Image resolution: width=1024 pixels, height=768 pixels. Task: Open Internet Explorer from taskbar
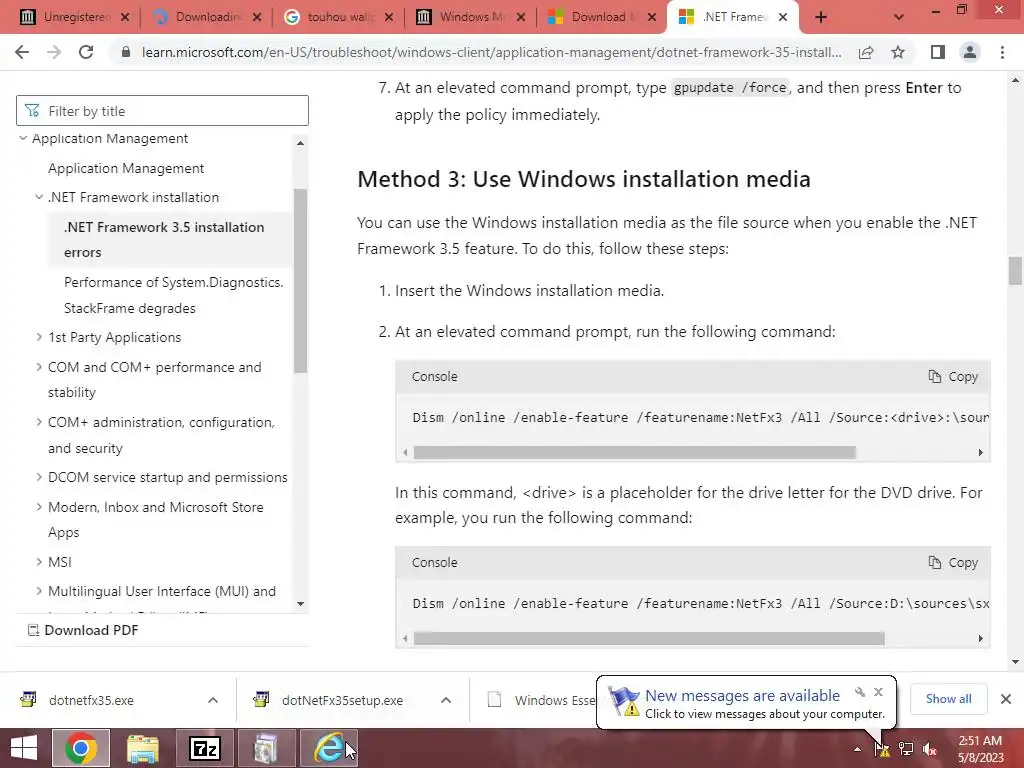329,748
